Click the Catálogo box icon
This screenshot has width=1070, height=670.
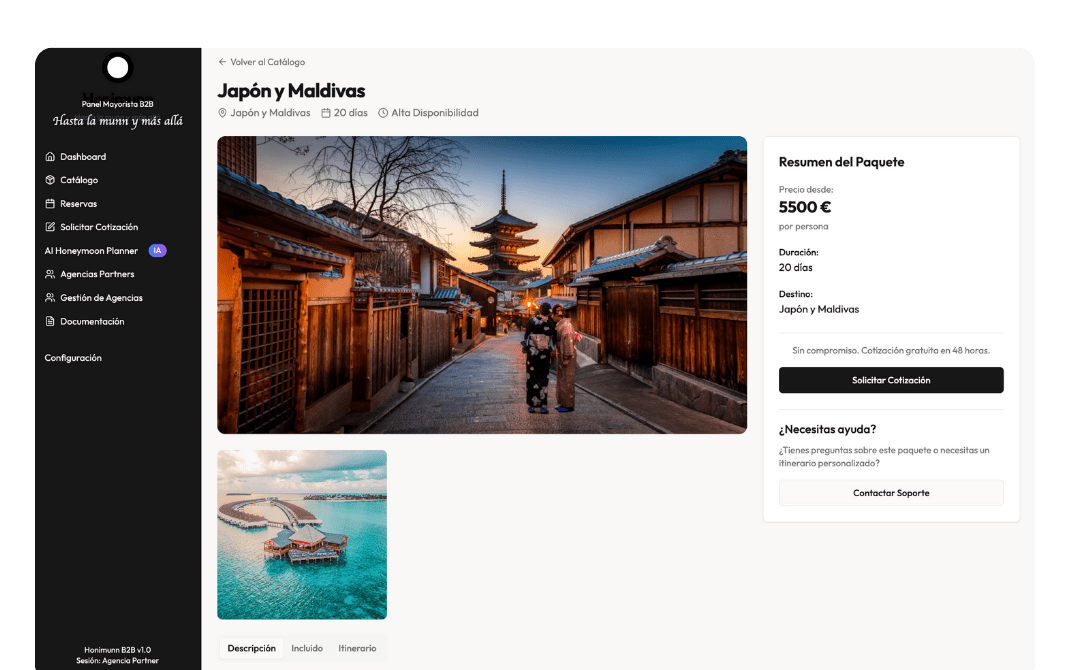click(x=50, y=180)
